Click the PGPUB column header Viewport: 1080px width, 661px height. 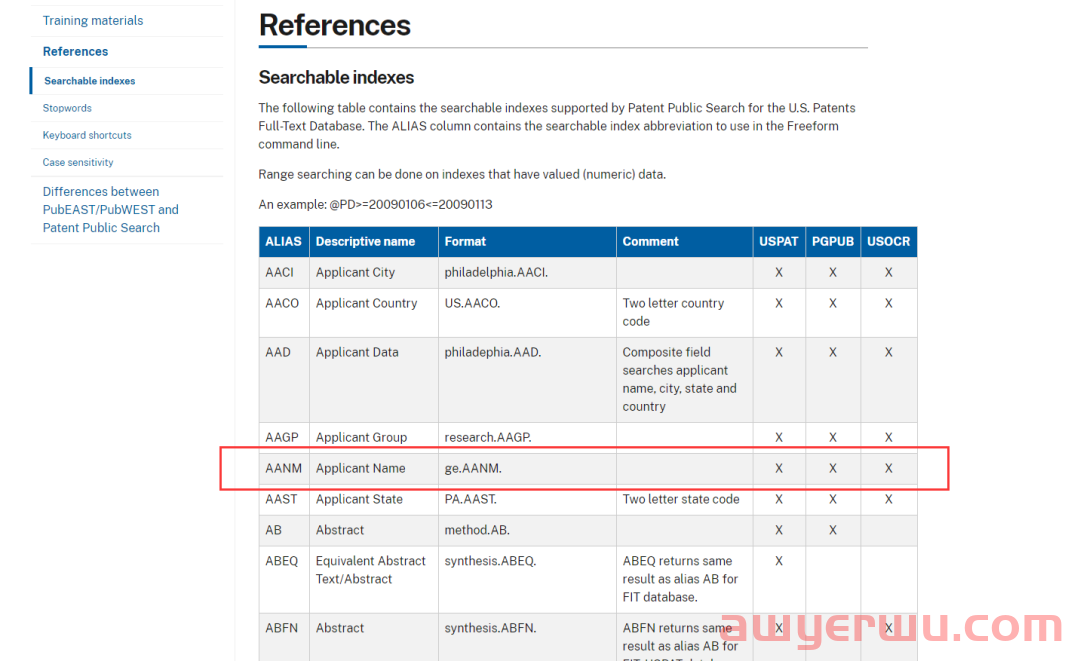(x=832, y=242)
